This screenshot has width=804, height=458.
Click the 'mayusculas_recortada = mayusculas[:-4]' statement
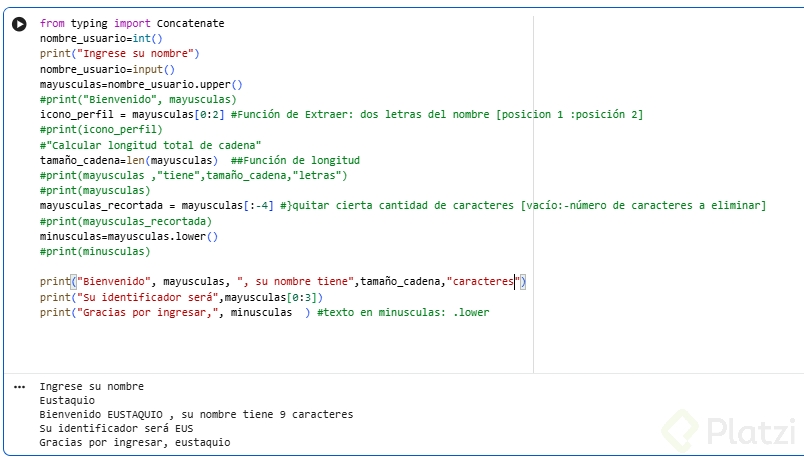pos(157,206)
